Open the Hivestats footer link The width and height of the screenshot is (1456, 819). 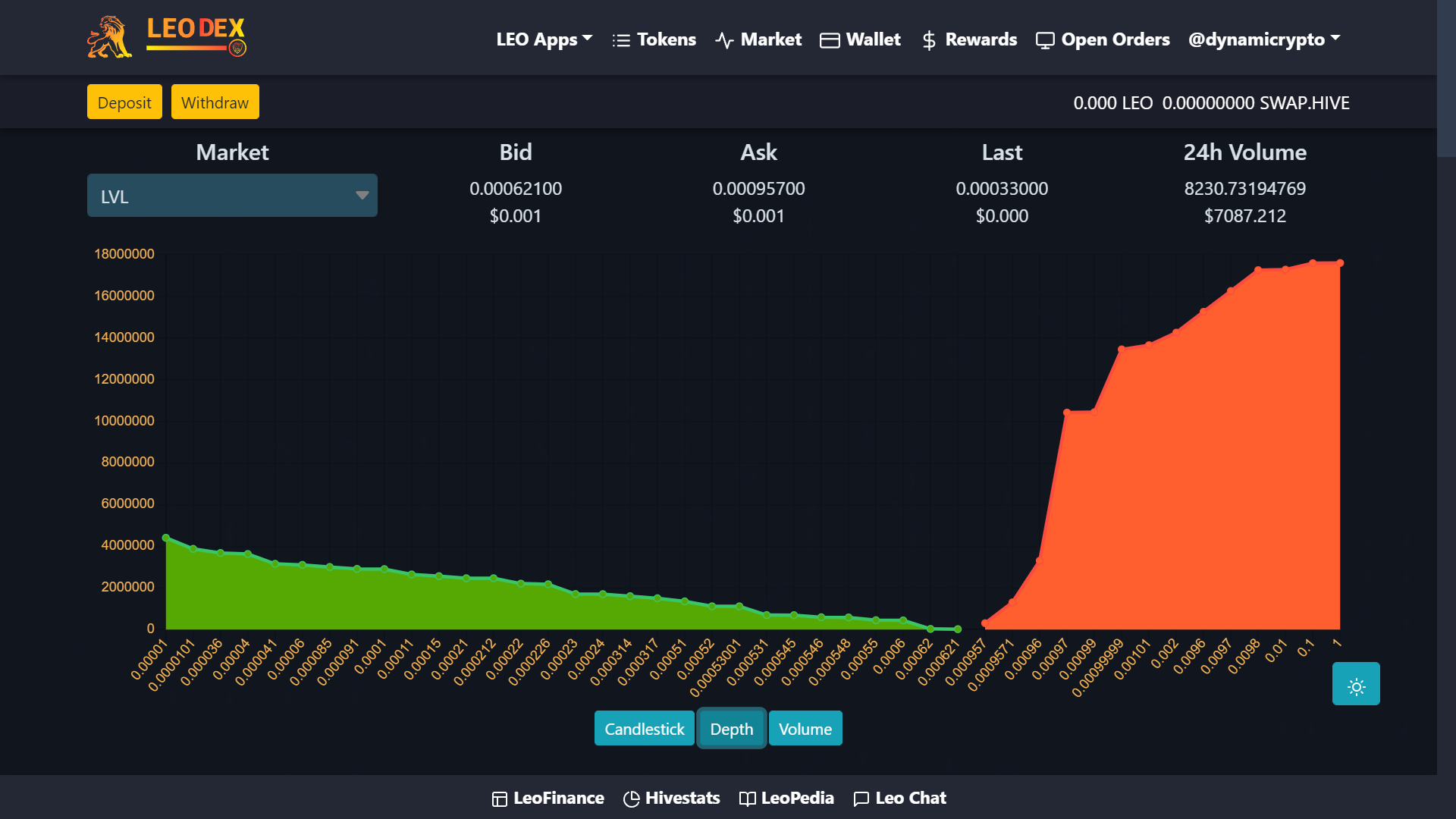671,798
